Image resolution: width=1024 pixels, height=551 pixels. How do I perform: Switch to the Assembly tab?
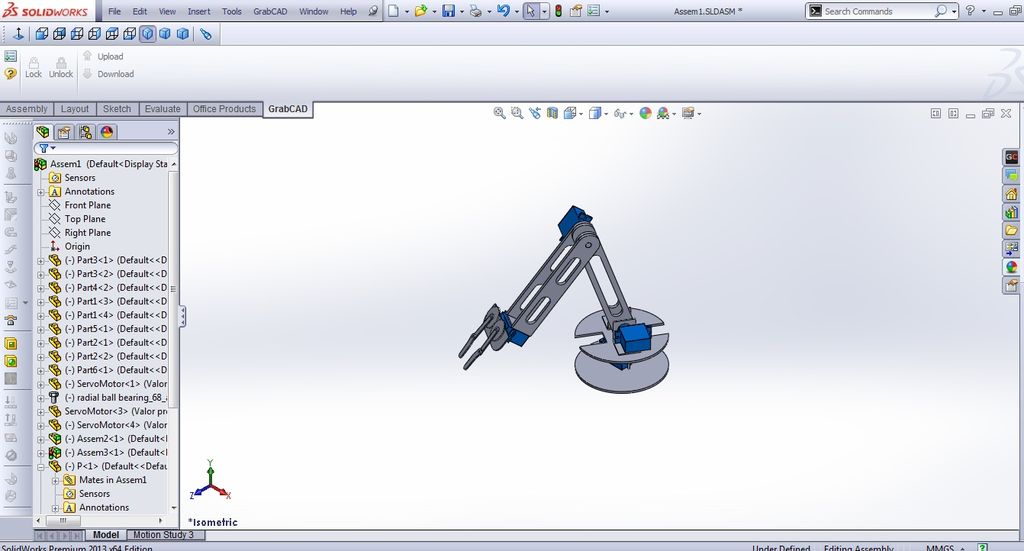(27, 109)
